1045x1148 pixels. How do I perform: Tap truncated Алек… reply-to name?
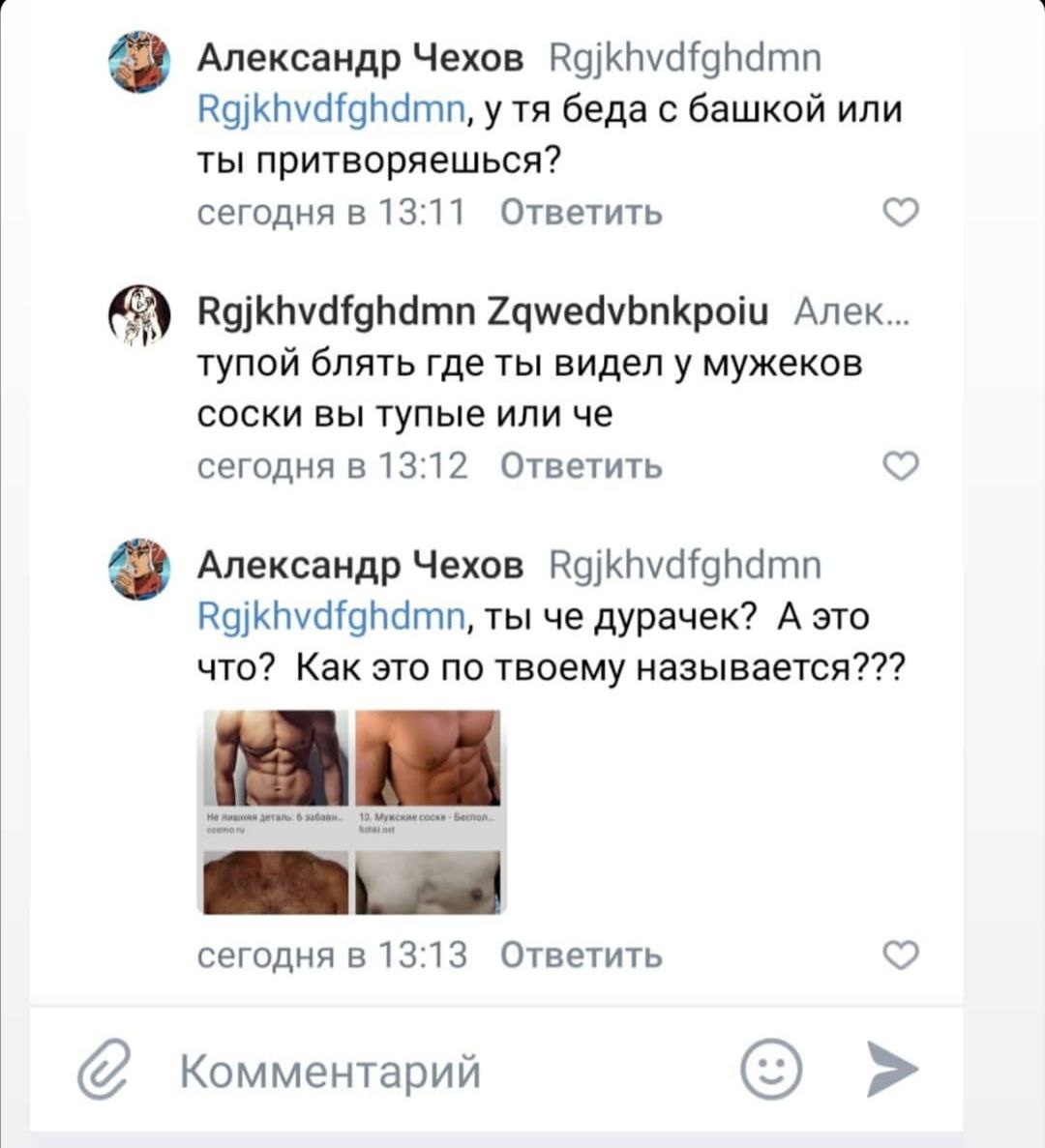[851, 311]
